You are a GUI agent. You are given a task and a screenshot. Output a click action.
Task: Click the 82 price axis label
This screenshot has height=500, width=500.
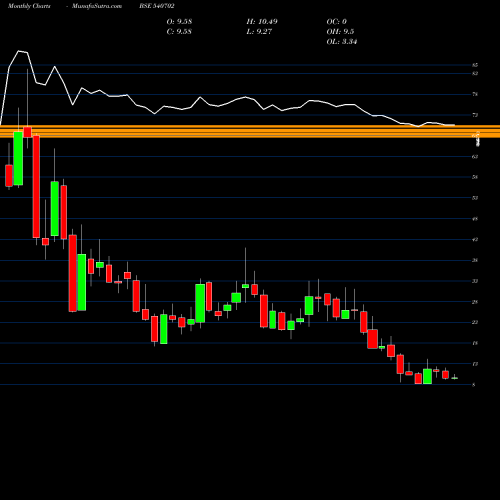[475, 73]
